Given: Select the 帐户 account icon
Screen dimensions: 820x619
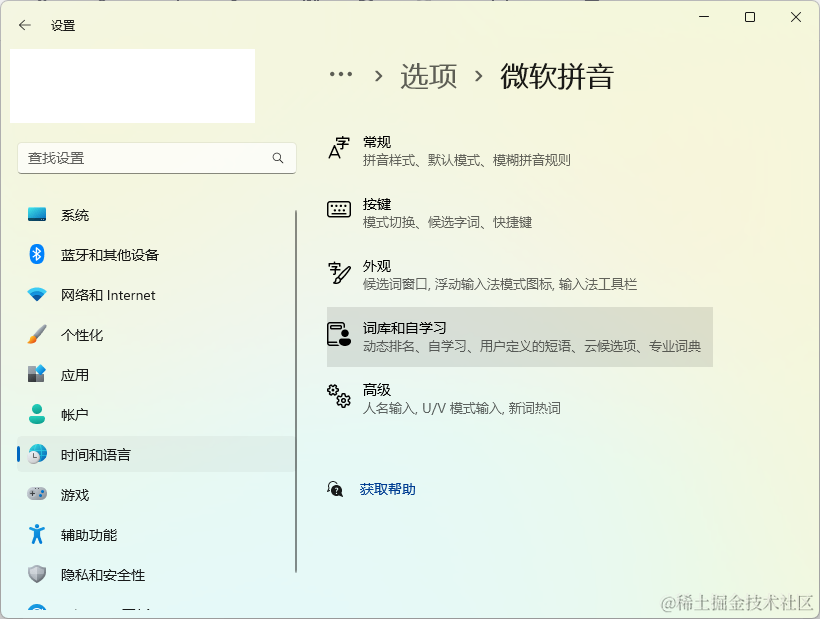Looking at the screenshot, I should pyautogui.click(x=35, y=414).
